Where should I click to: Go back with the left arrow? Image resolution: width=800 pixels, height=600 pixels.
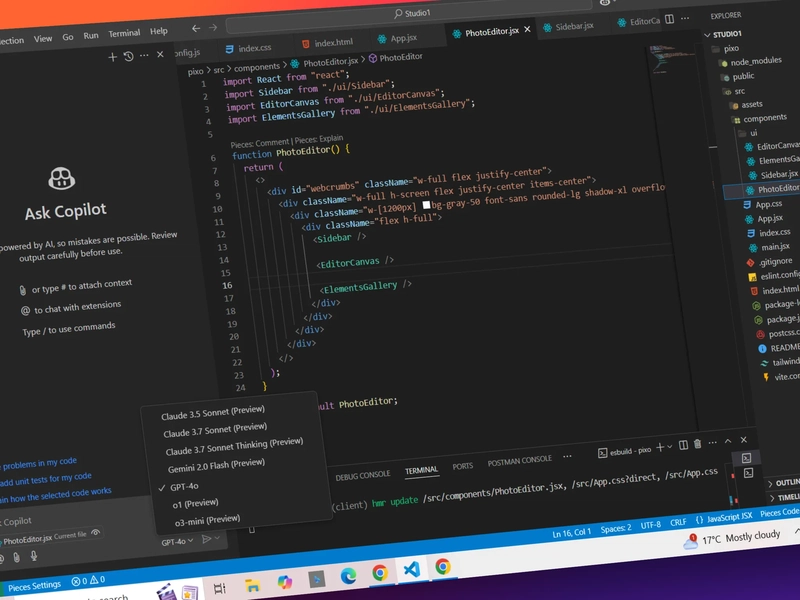[196, 29]
